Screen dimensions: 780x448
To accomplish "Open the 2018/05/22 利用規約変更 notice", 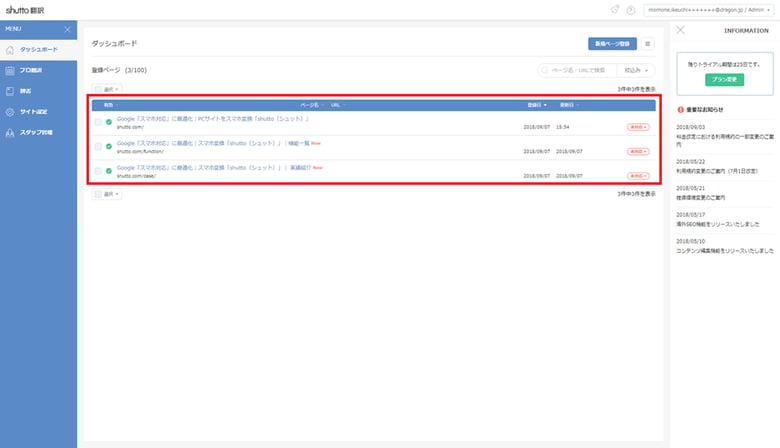I will pyautogui.click(x=716, y=171).
